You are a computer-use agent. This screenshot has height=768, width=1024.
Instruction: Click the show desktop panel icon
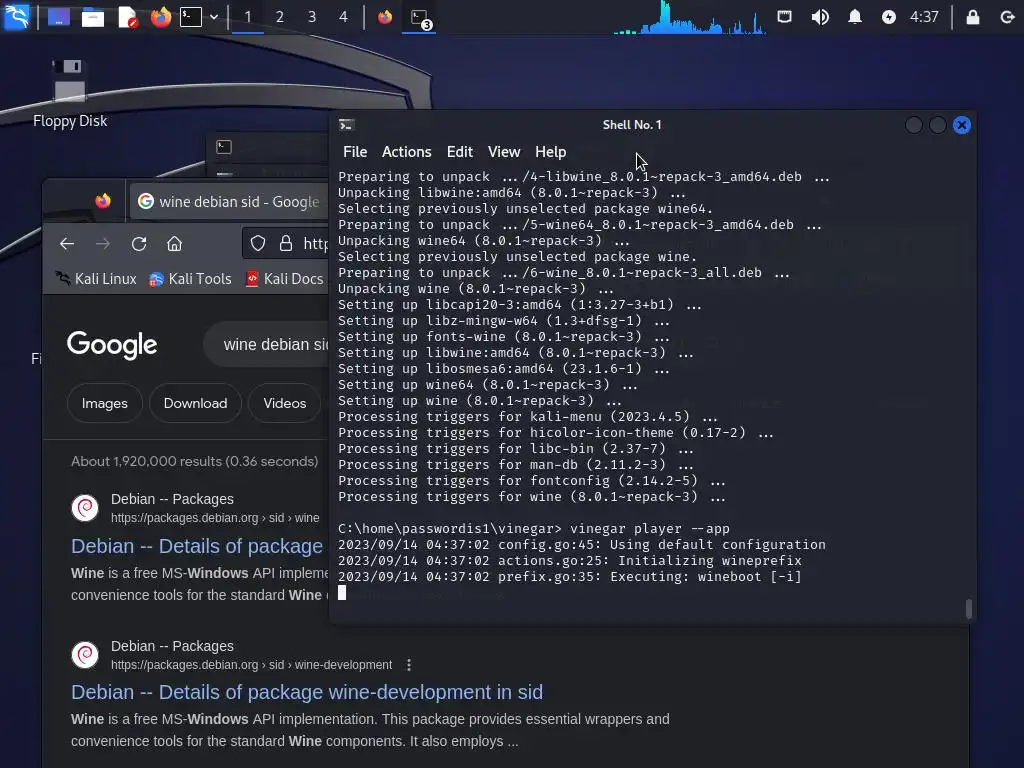pos(59,16)
